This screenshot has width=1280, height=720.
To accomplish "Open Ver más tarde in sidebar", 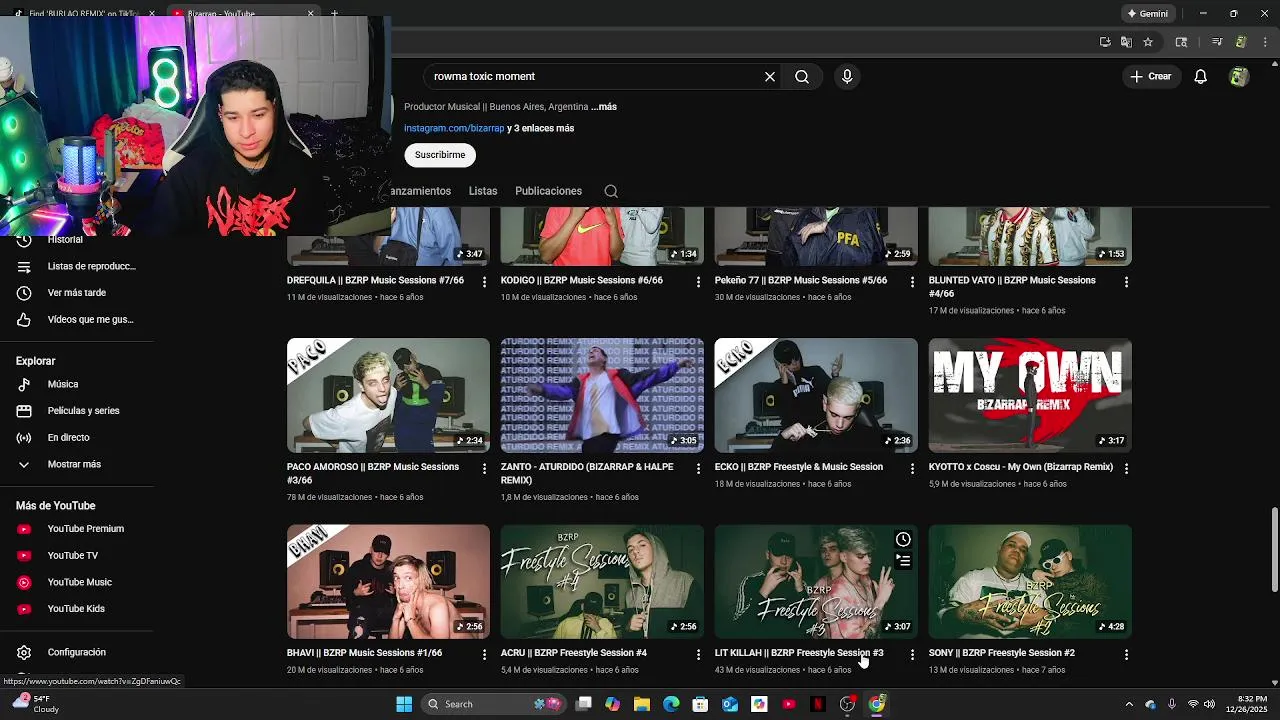I will pyautogui.click(x=76, y=293).
